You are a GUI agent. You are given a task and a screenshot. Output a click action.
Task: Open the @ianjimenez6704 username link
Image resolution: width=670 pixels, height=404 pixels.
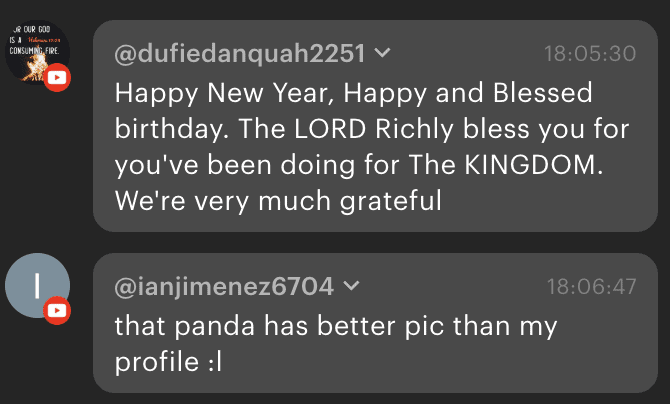point(224,287)
